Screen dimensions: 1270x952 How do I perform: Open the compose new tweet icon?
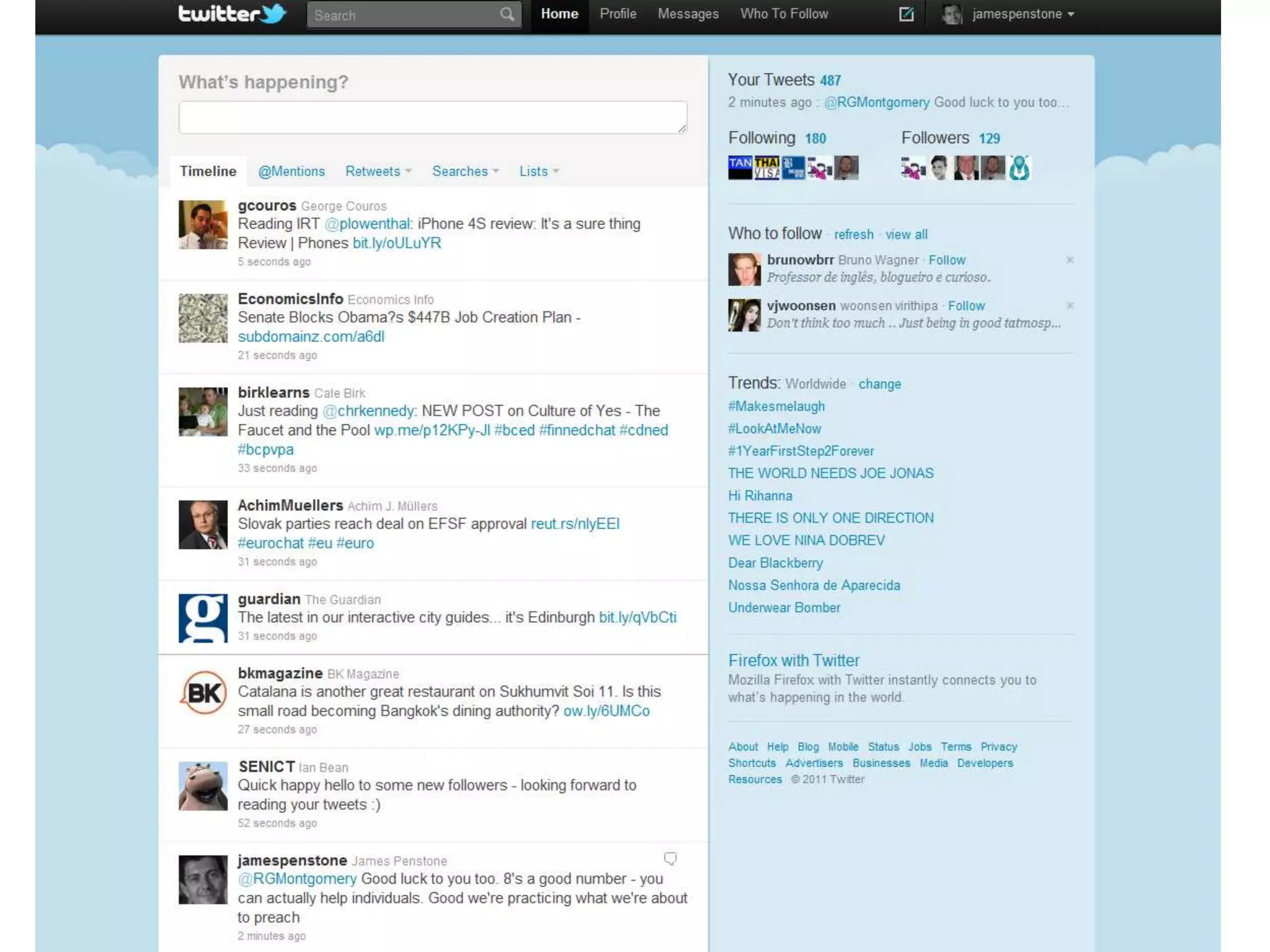[906, 14]
